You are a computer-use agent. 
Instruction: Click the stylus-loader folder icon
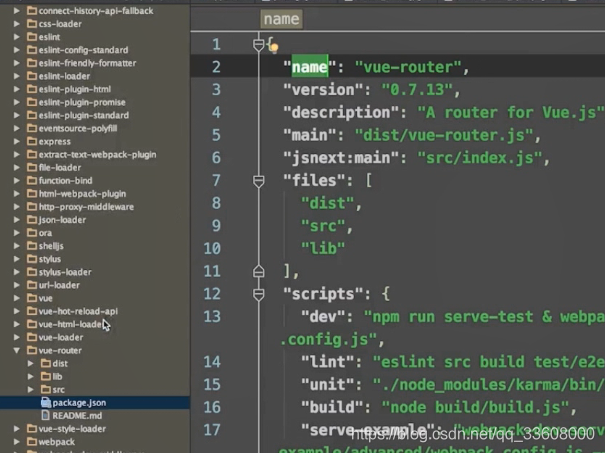tap(32, 272)
